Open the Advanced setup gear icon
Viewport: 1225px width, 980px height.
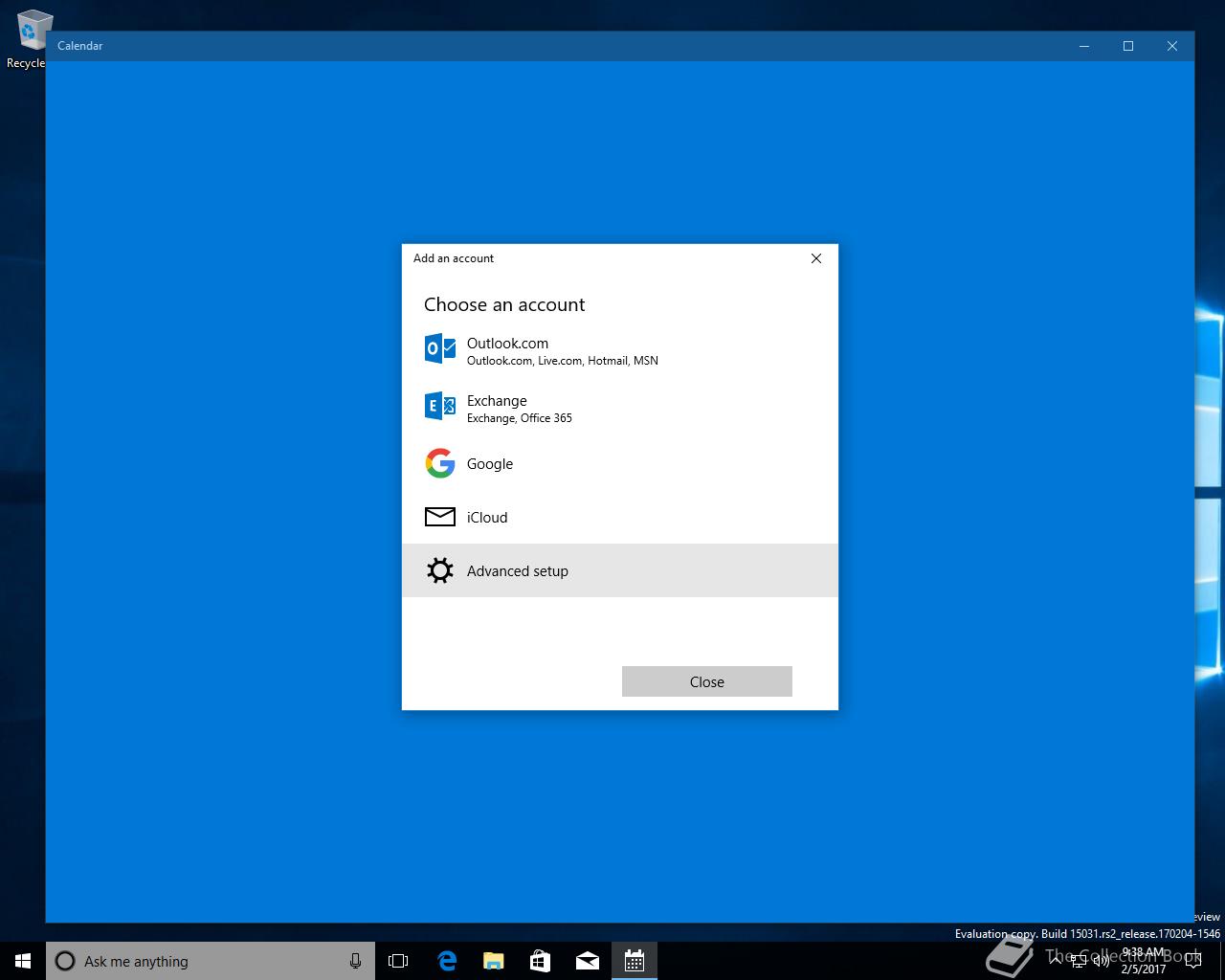click(x=440, y=570)
